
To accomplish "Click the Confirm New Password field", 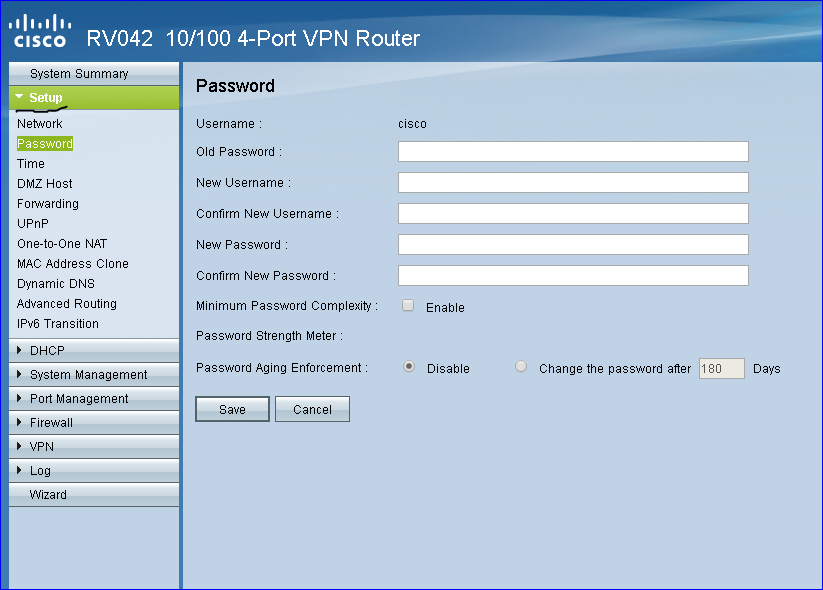I will [x=573, y=276].
